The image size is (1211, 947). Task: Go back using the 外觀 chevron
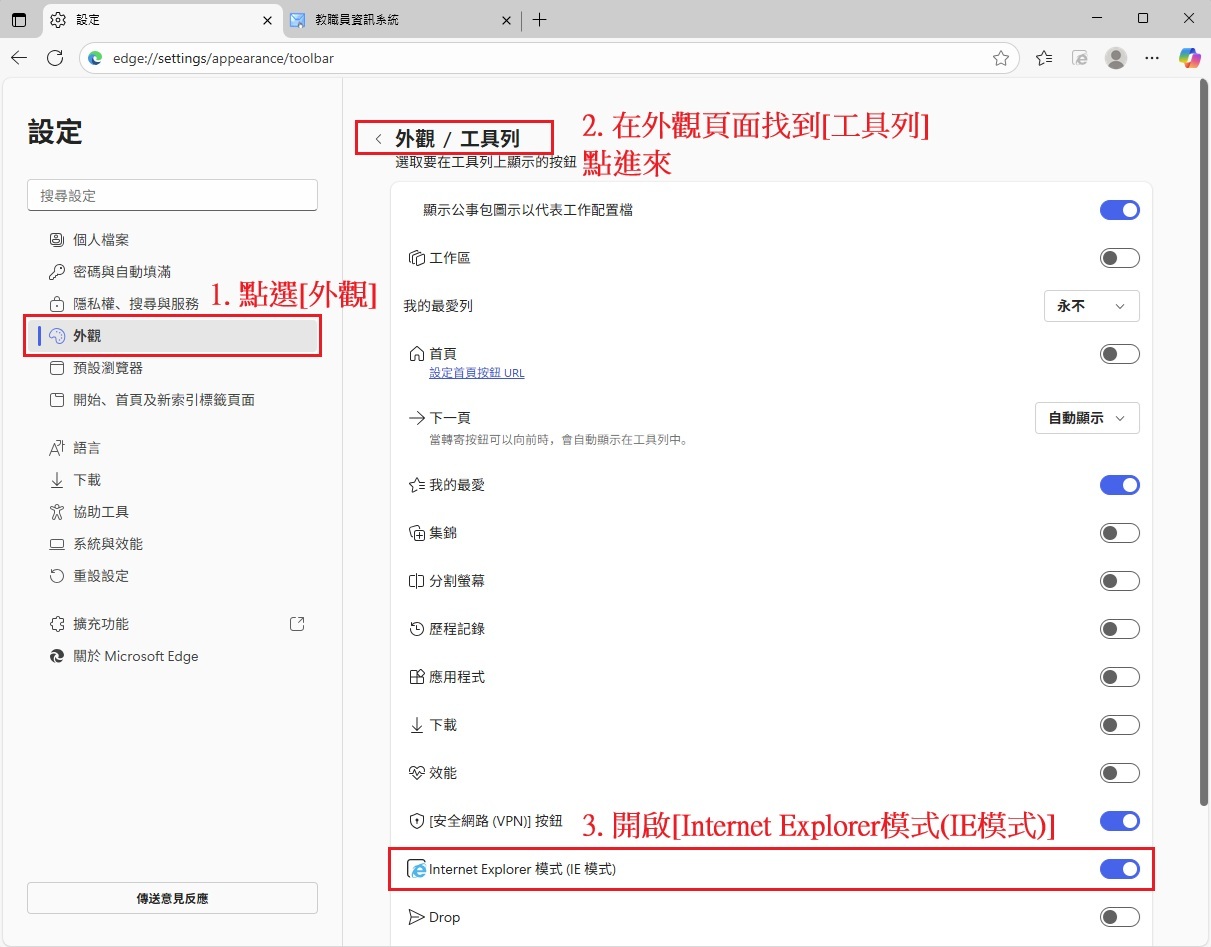click(x=378, y=139)
